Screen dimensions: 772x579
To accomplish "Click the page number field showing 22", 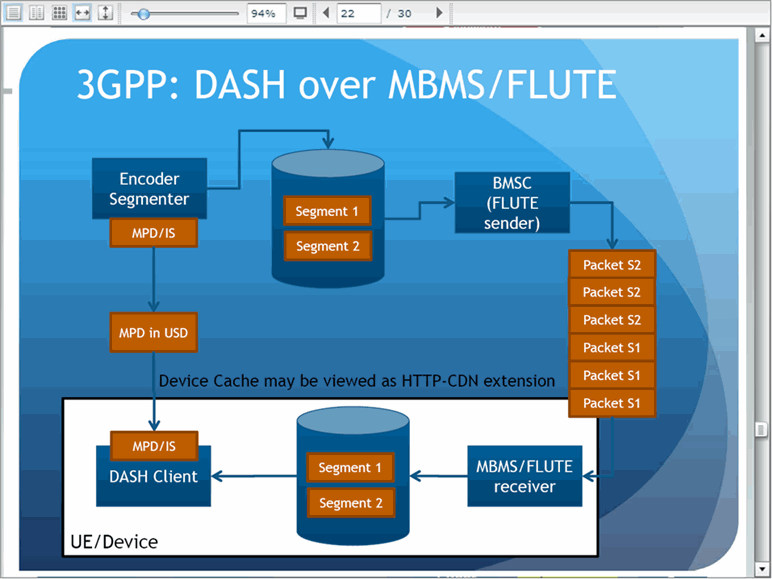I will click(358, 13).
